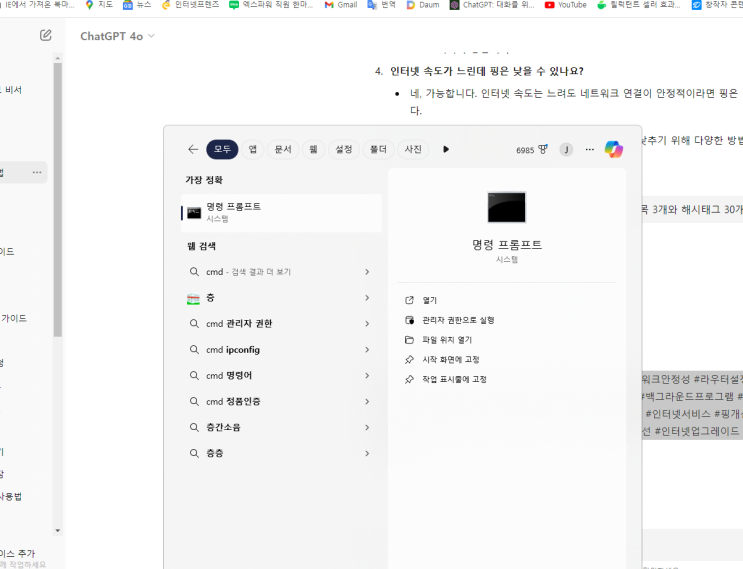Click the sidebar scrollbar down arrow

click(x=58, y=531)
